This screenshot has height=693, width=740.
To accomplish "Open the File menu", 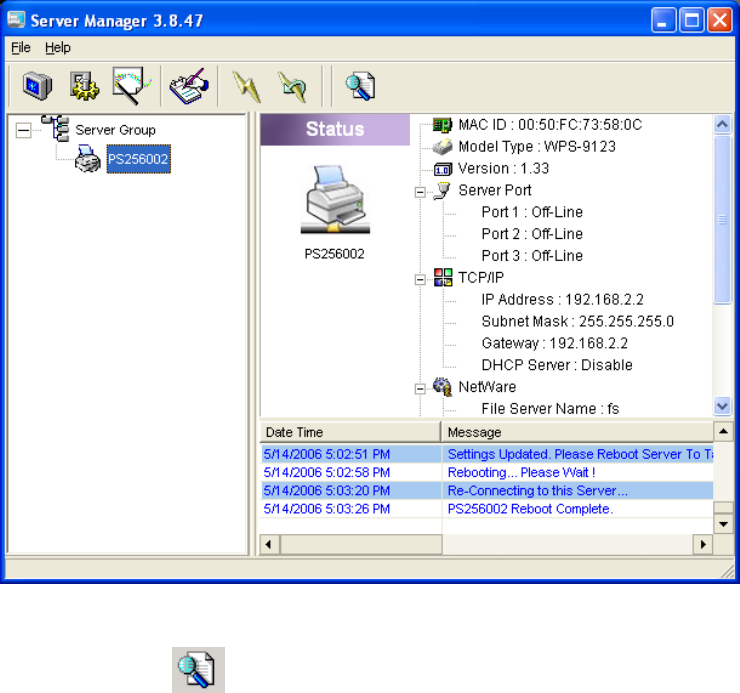I will tap(21, 47).
